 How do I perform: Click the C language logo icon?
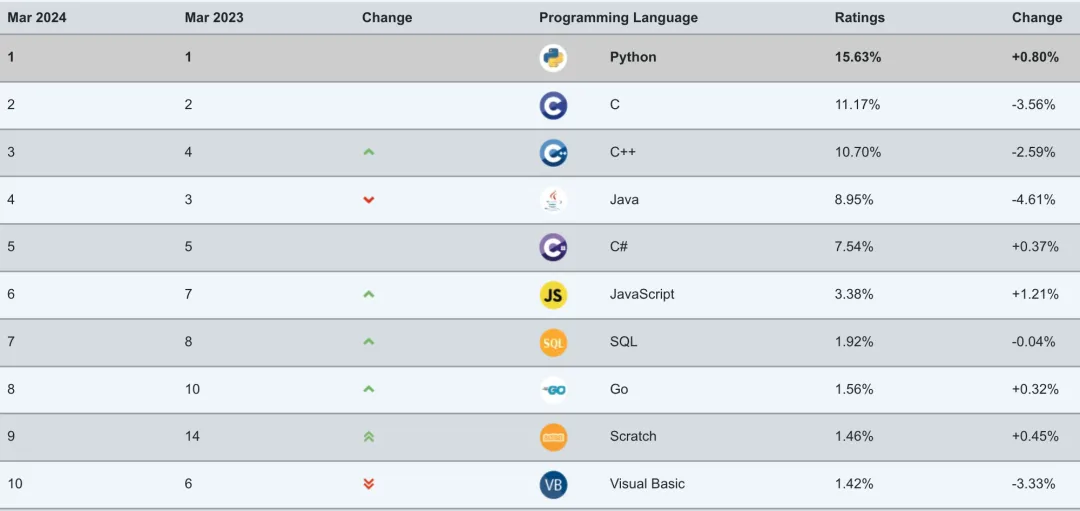tap(553, 105)
